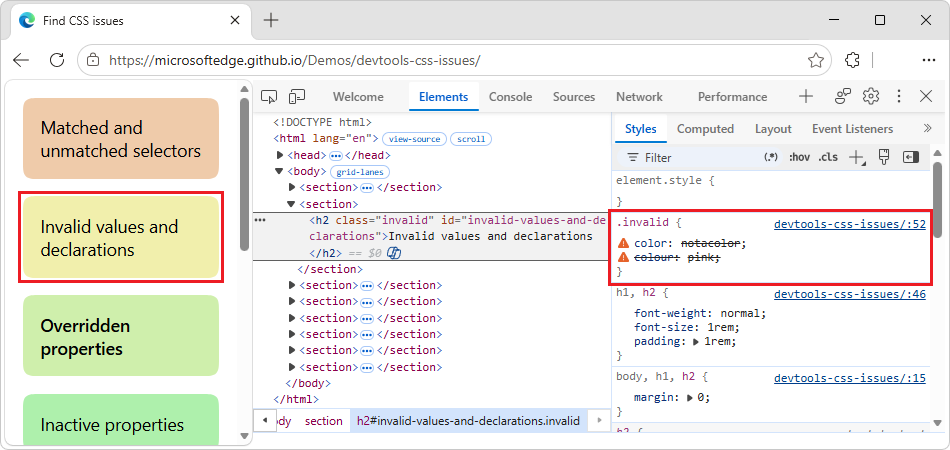The height and width of the screenshot is (450, 950).
Task: Activate the inspect element picker icon
Action: point(269,96)
